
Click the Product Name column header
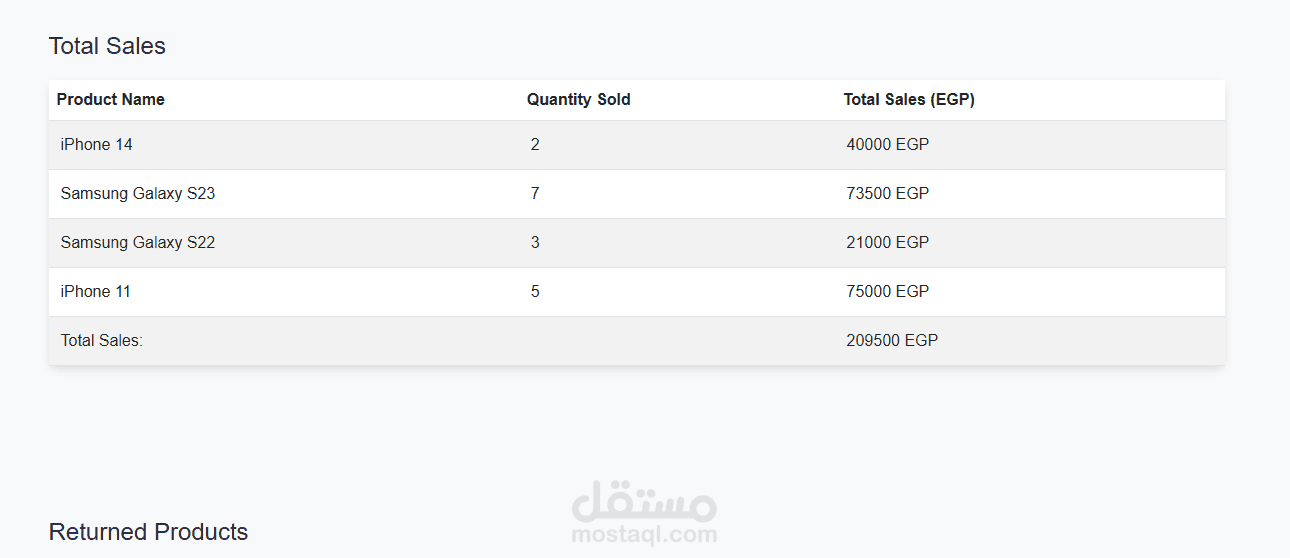(111, 100)
